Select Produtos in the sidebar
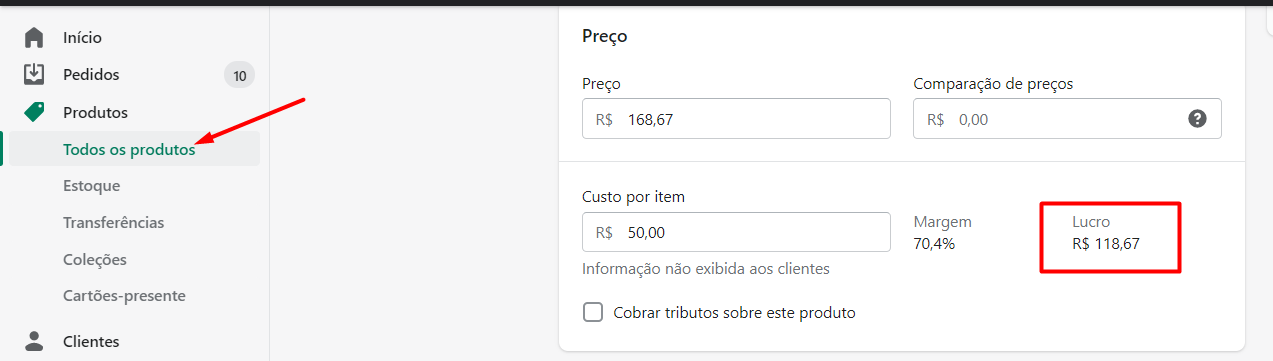 [x=95, y=112]
